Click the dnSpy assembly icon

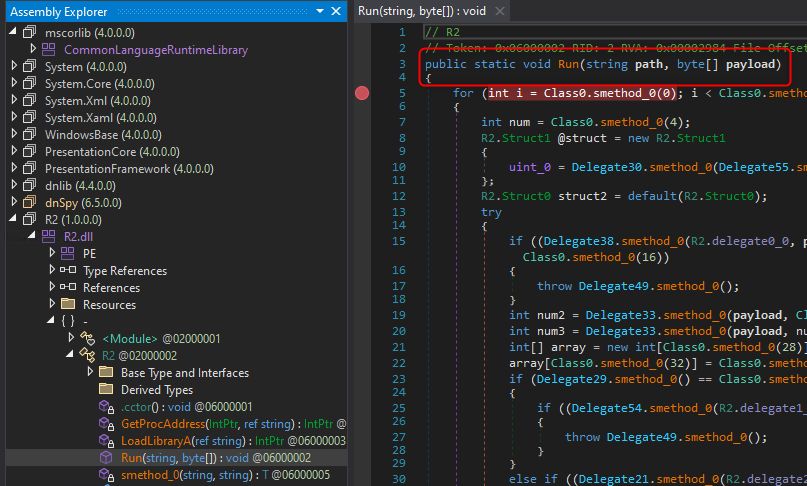(29, 202)
